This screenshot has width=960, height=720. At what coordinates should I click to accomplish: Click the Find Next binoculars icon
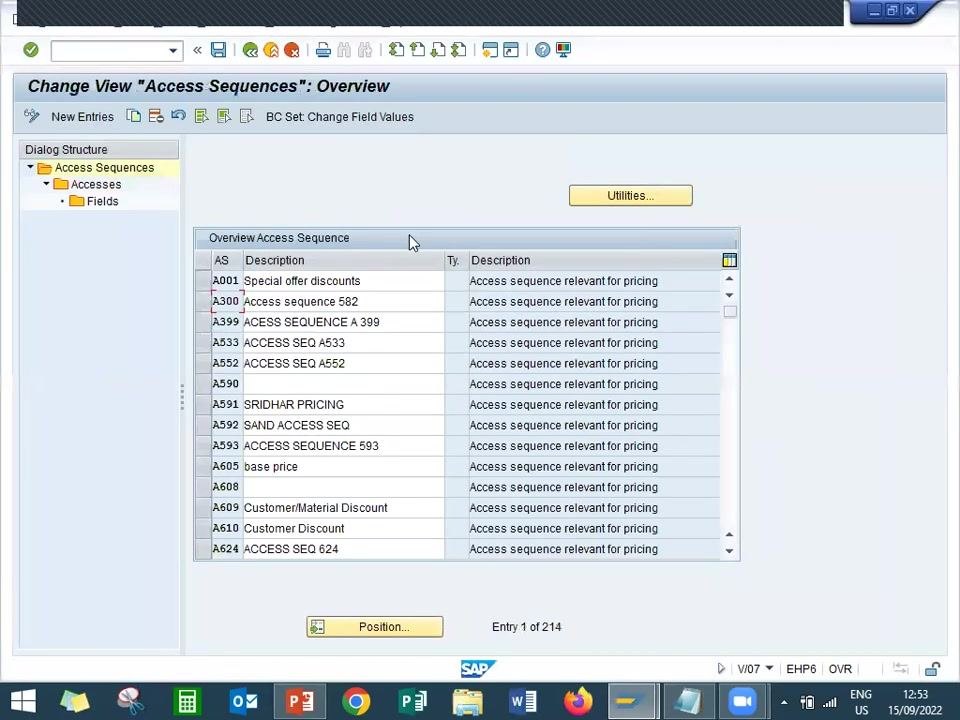pos(365,50)
